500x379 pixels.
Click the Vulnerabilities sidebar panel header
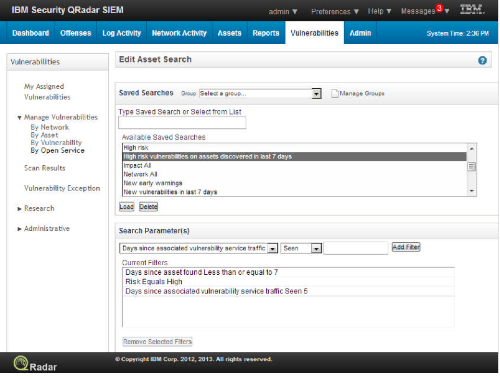[57, 62]
